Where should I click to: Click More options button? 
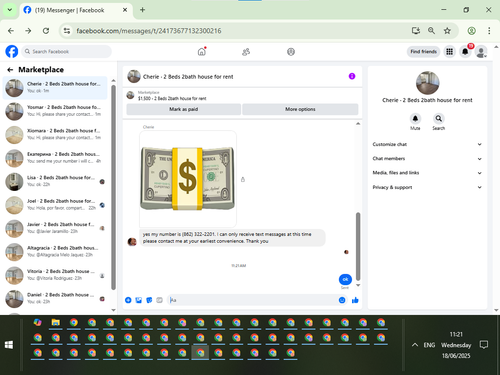[x=300, y=109]
